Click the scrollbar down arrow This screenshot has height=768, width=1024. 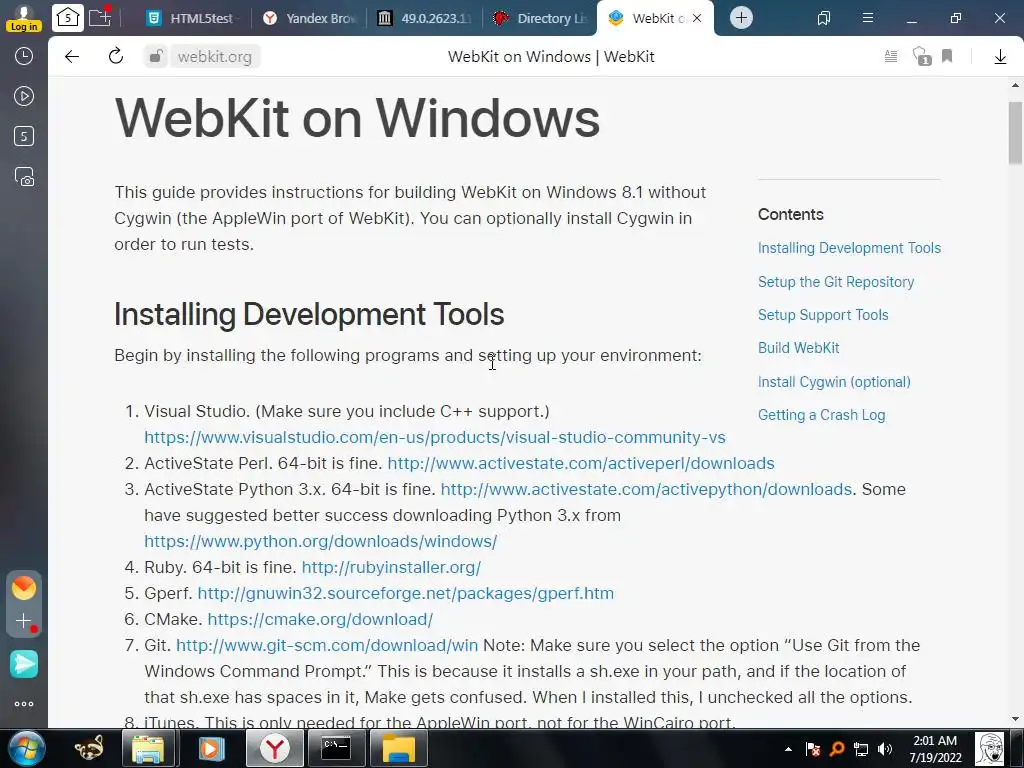tap(1015, 719)
